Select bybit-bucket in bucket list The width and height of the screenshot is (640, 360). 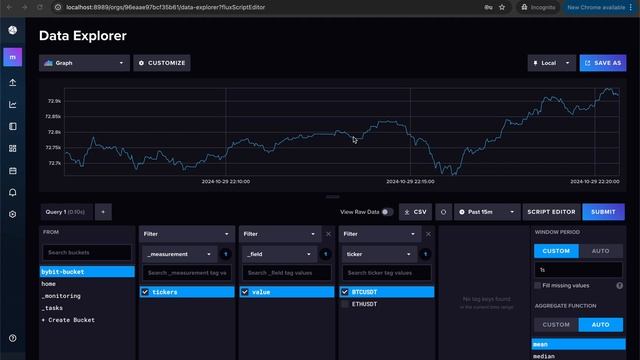87,272
